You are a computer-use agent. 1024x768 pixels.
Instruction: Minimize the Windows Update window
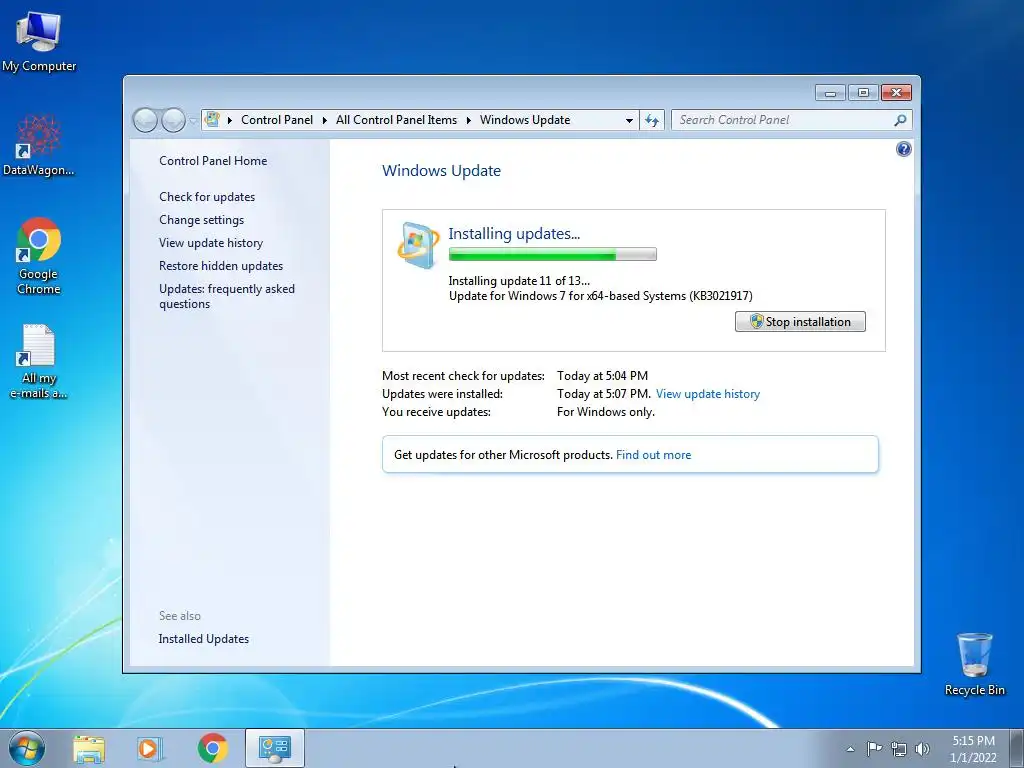coord(830,93)
